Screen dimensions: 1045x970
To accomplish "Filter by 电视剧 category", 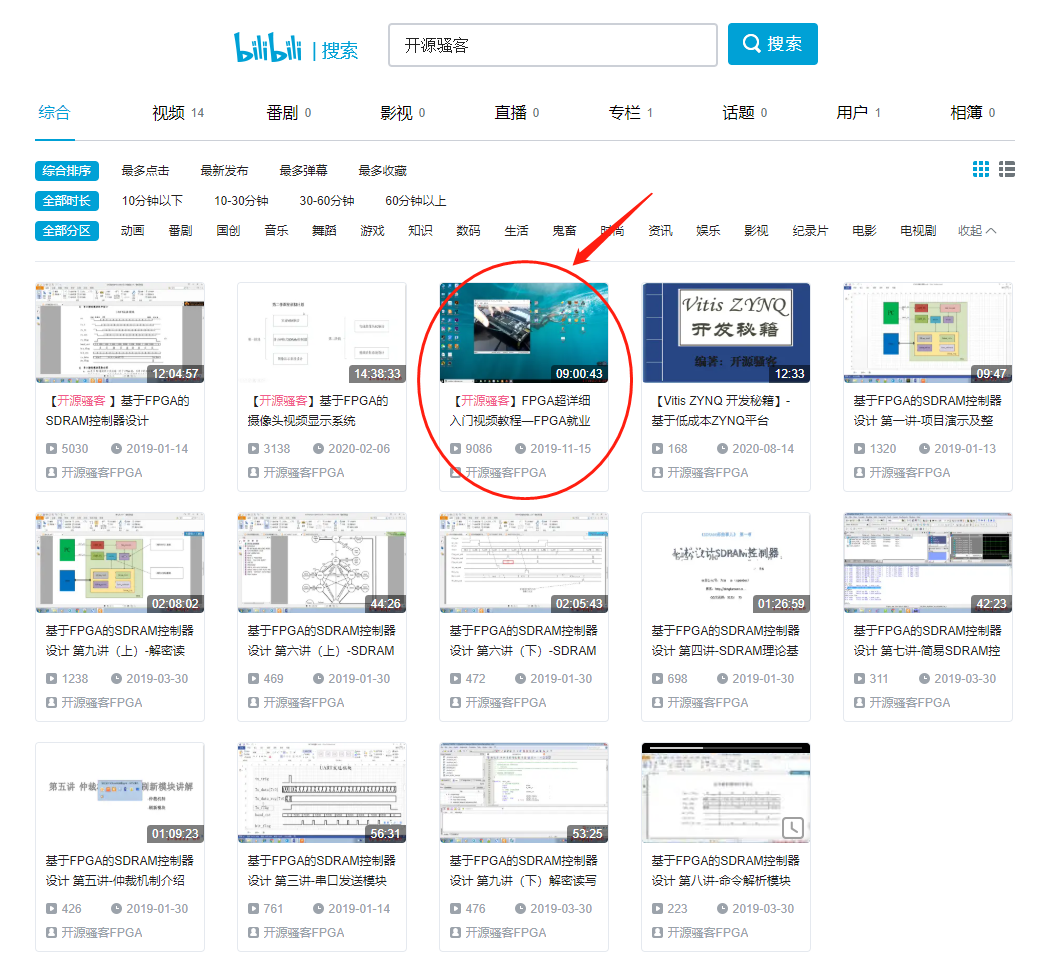I will click(918, 231).
